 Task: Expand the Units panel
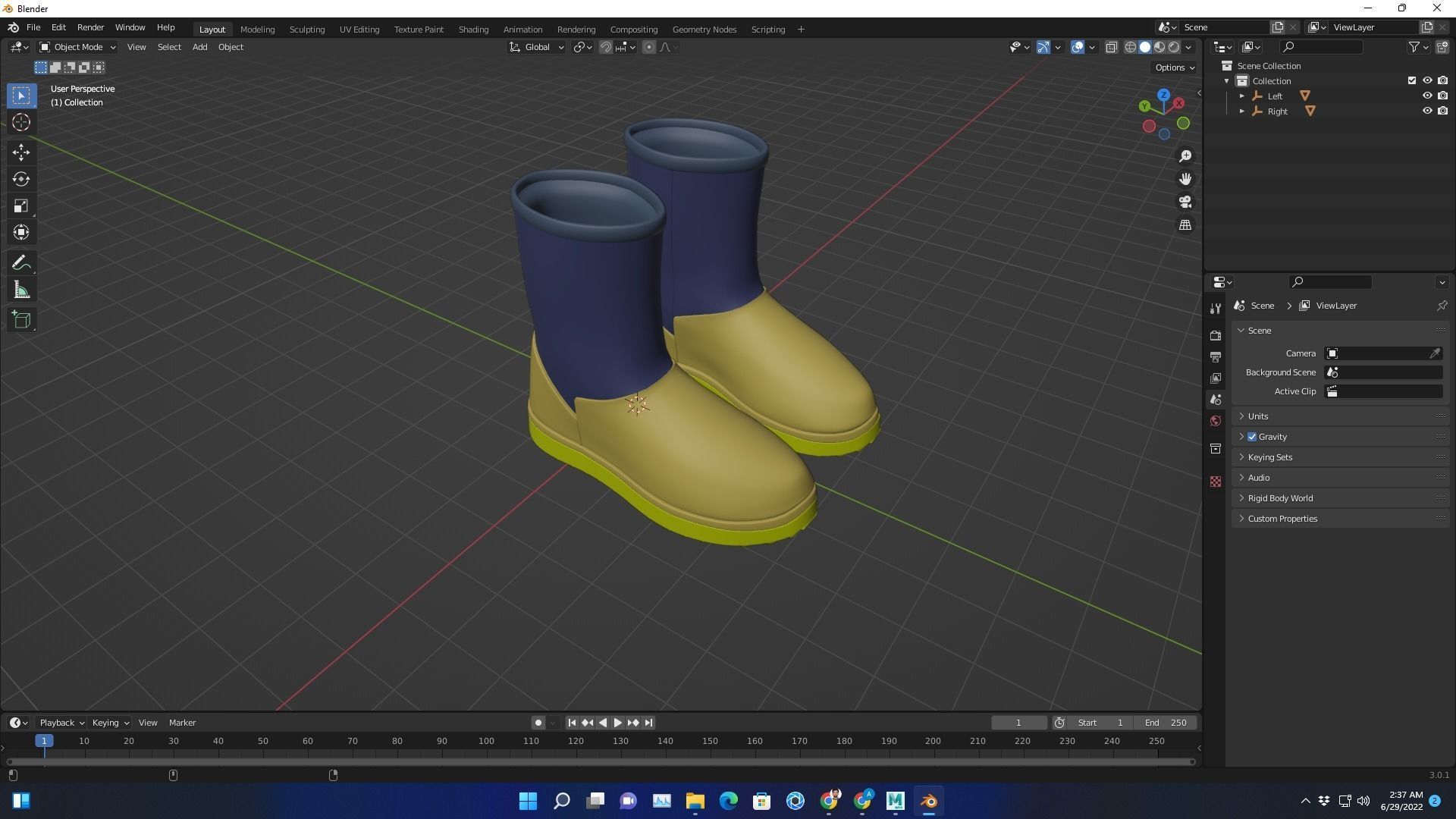pyautogui.click(x=1340, y=416)
